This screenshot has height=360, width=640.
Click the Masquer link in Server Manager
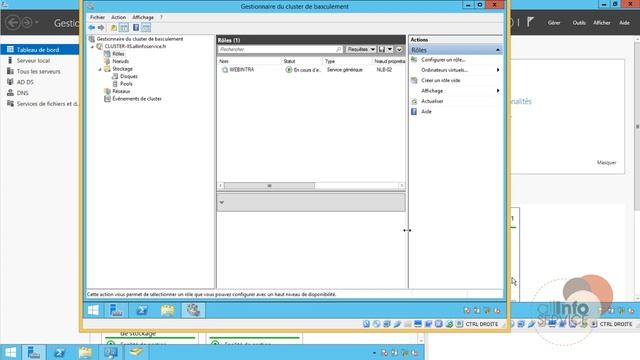[x=606, y=162]
